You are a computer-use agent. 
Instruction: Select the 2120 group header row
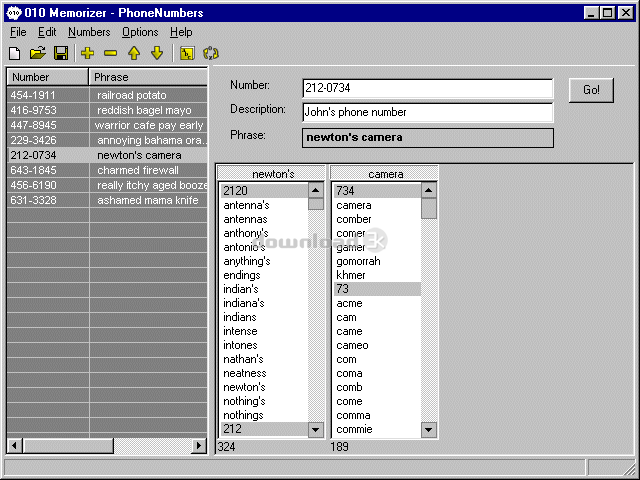tap(264, 191)
